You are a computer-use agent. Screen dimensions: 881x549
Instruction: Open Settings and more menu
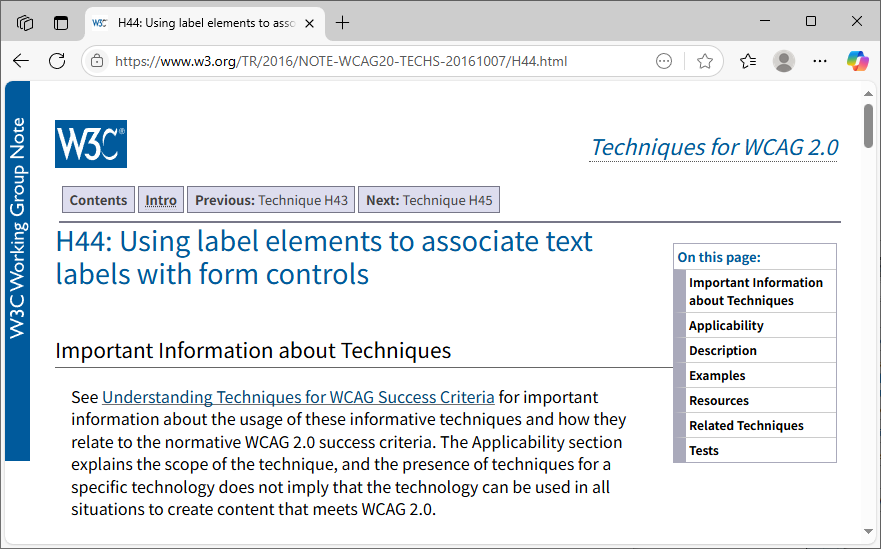pyautogui.click(x=820, y=61)
